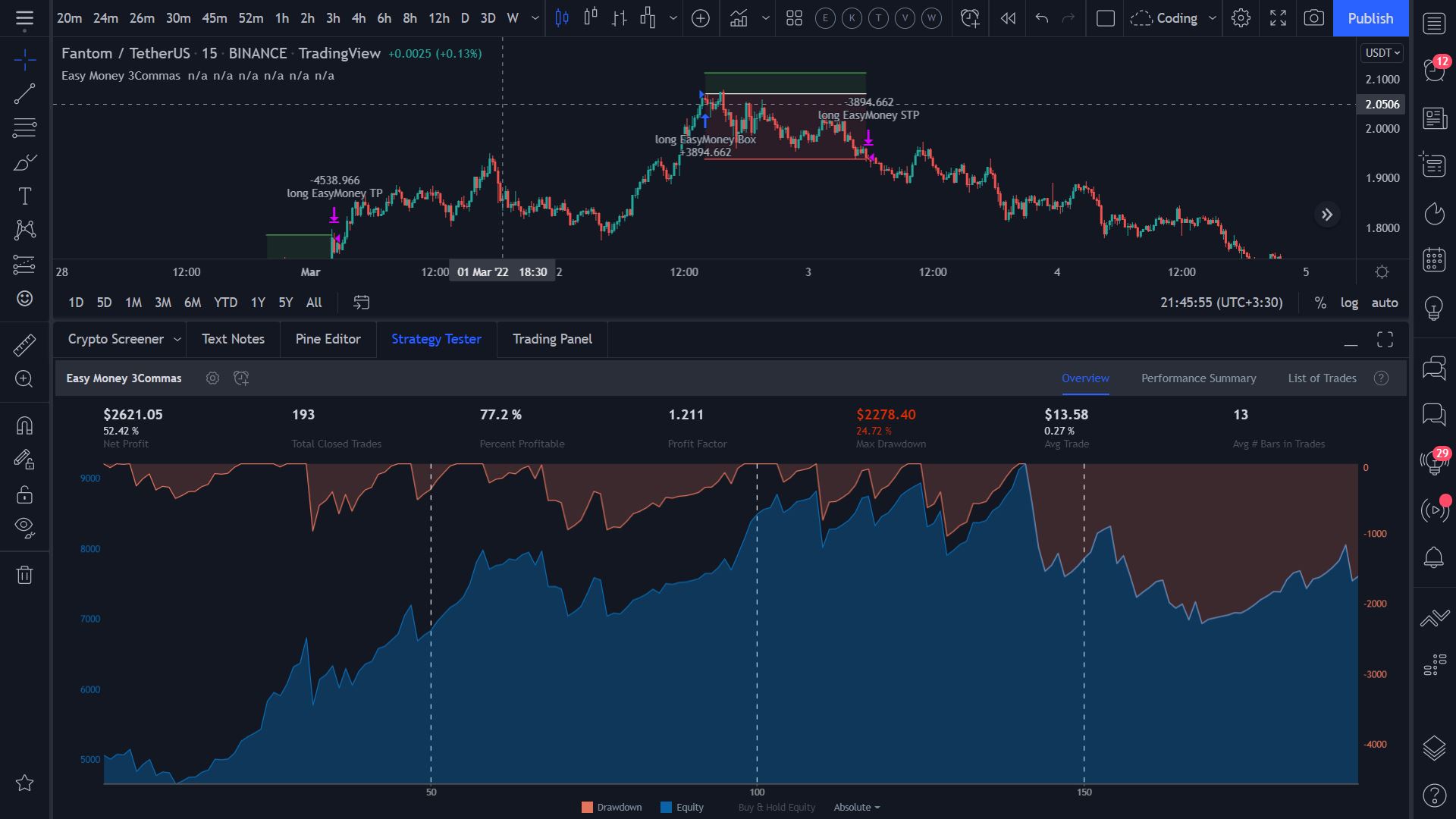Viewport: 1456px width, 819px height.
Task: Open the go to date calendar icon
Action: 362,303
